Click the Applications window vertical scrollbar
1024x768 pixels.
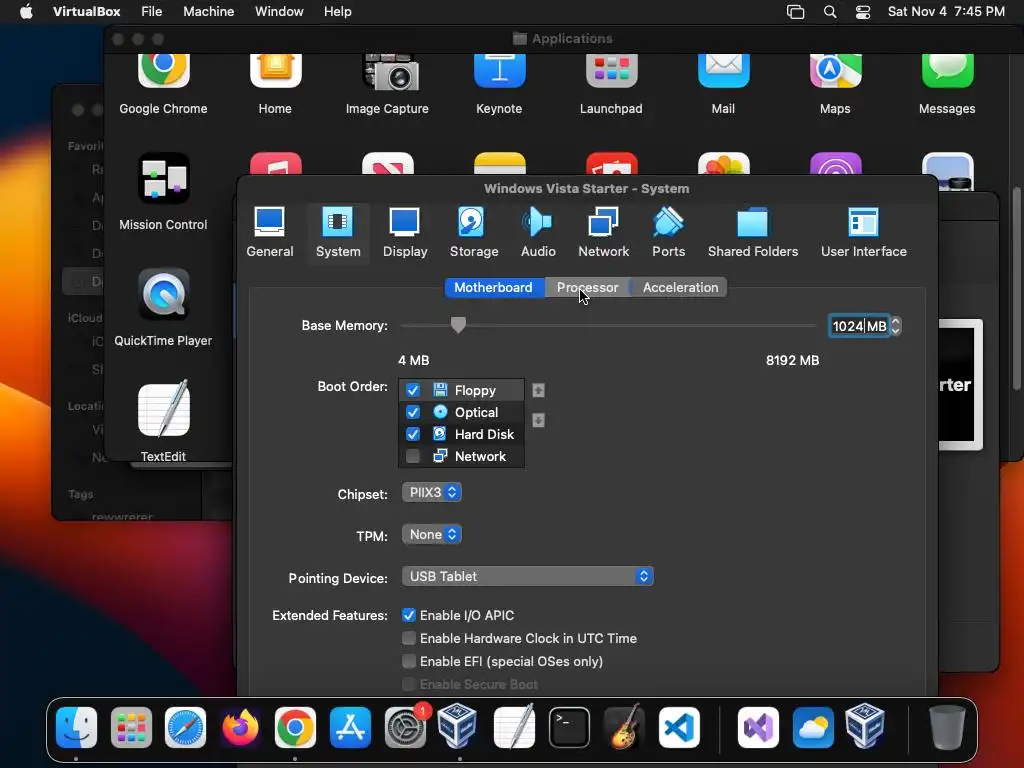(1017, 291)
